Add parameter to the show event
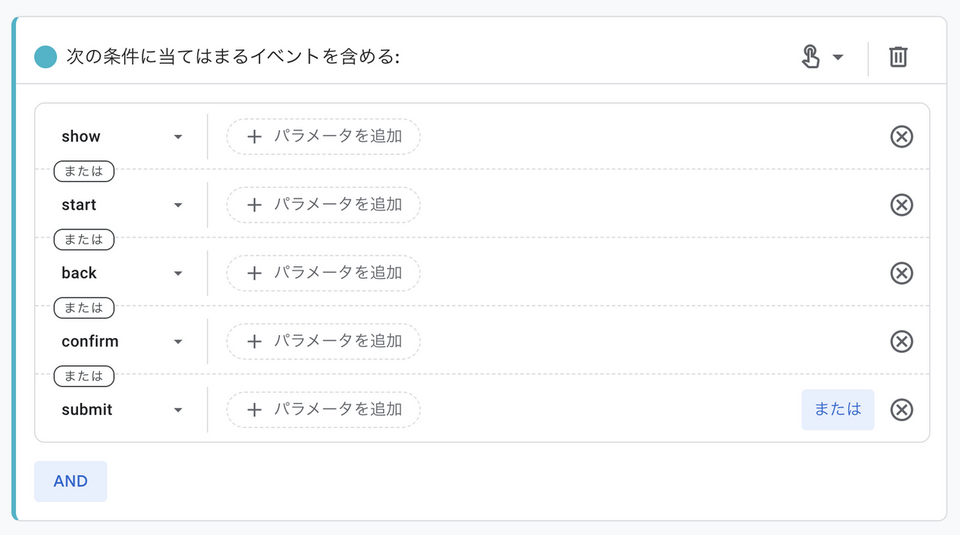Screen dimensions: 960x535 click(x=323, y=137)
